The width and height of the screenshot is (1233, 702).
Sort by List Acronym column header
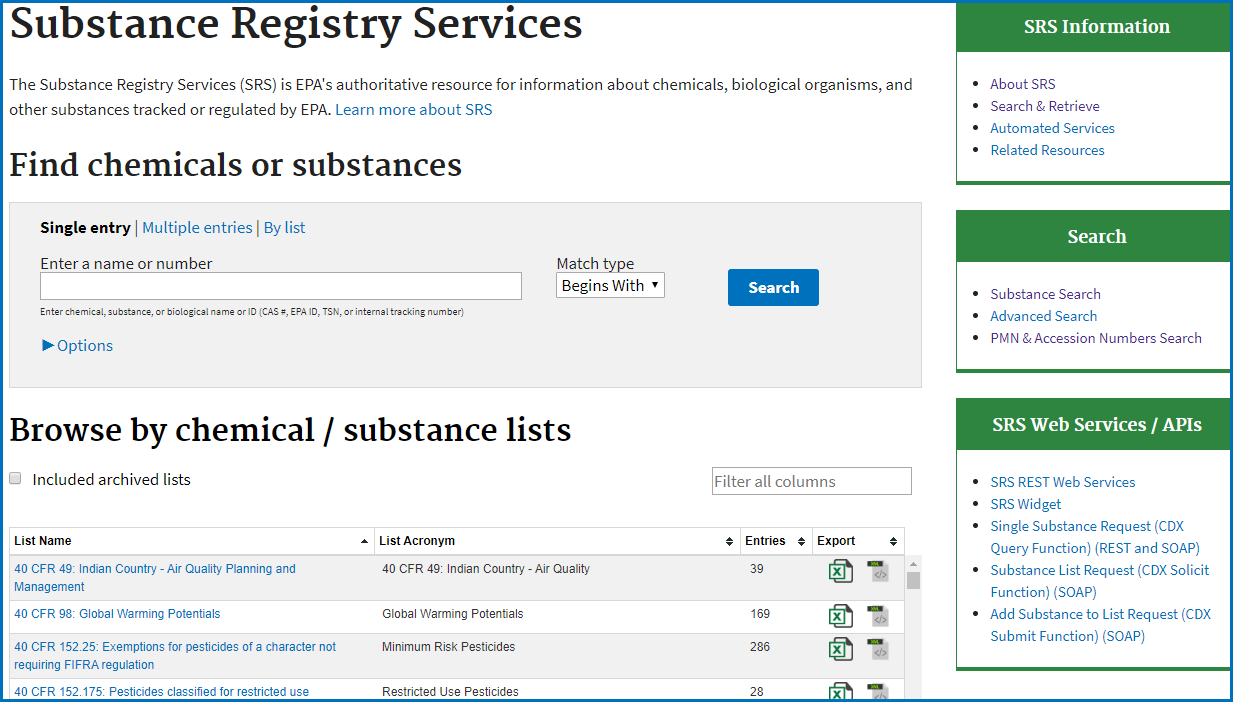417,541
